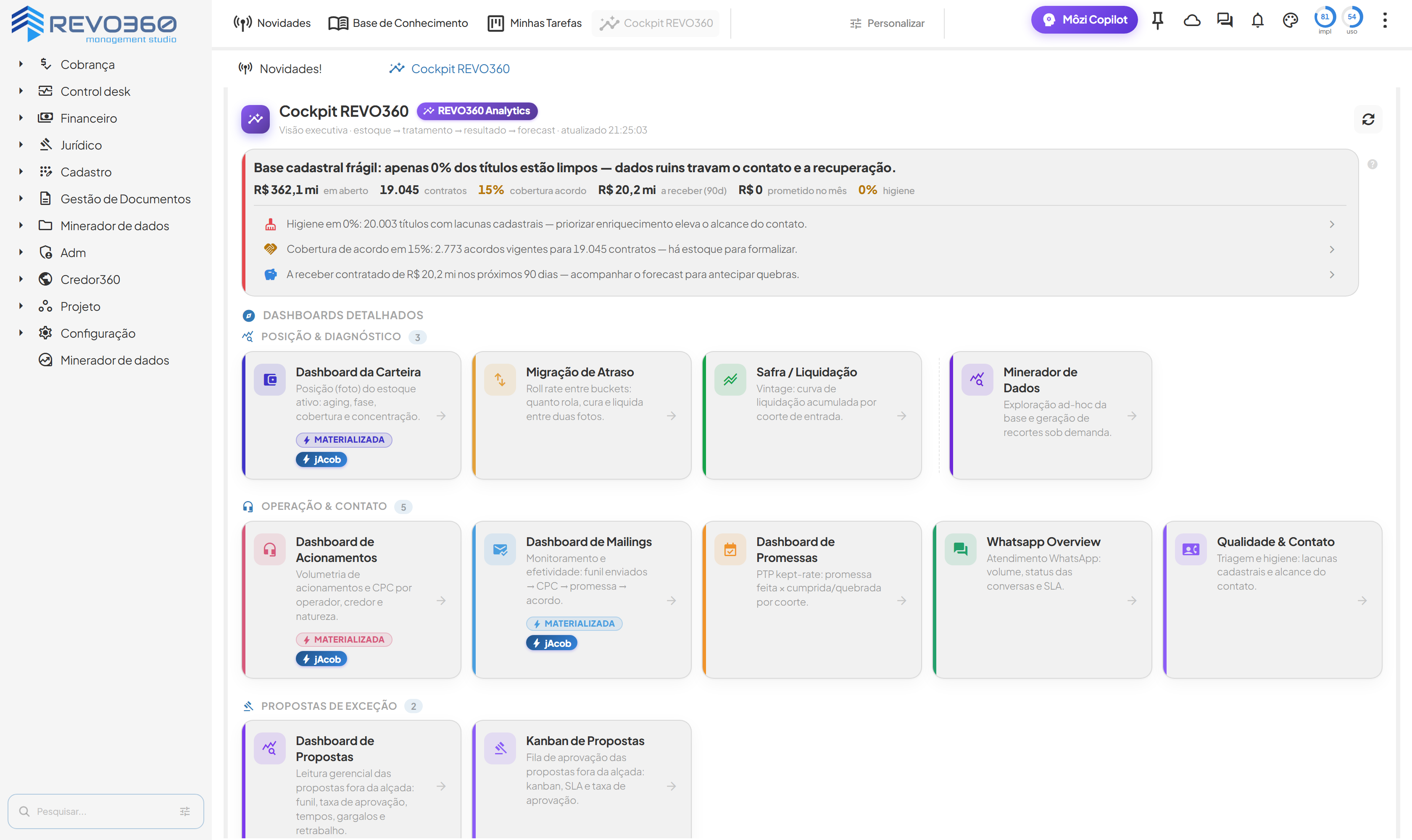Expand the Financeiro menu
1412x840 pixels.
[21, 118]
